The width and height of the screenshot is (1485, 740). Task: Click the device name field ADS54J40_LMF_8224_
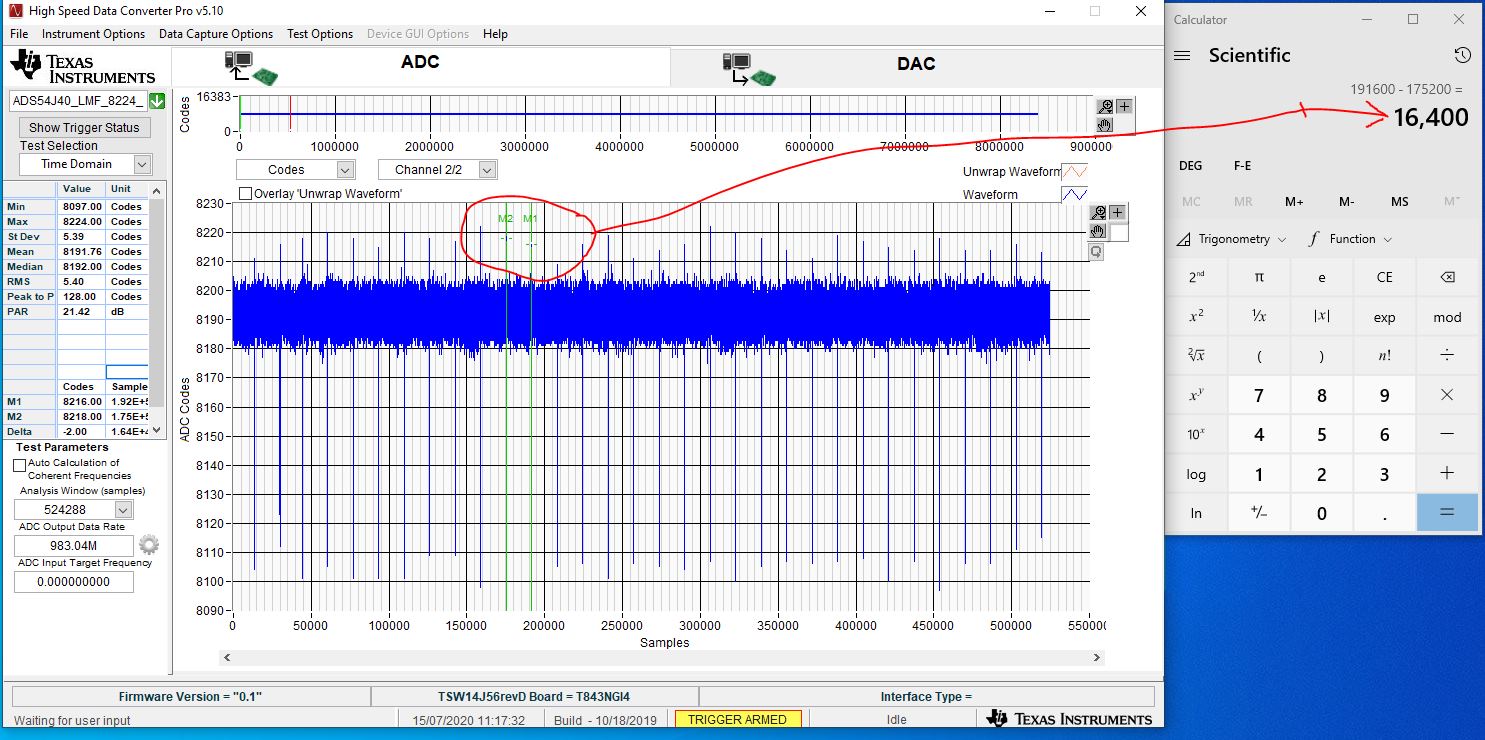coord(78,101)
